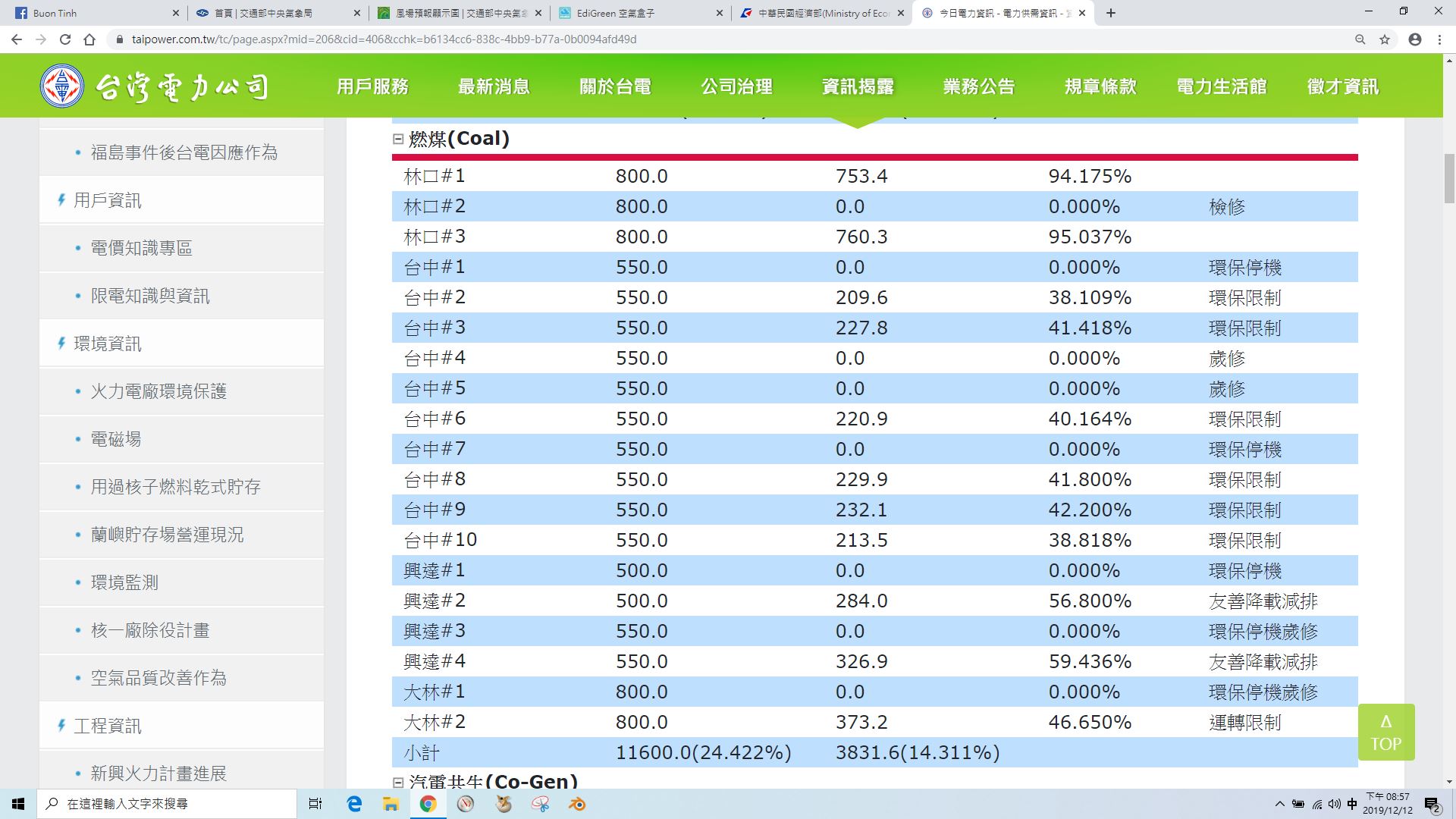Go back using browser back arrow
The width and height of the screenshot is (1456, 819).
point(17,39)
